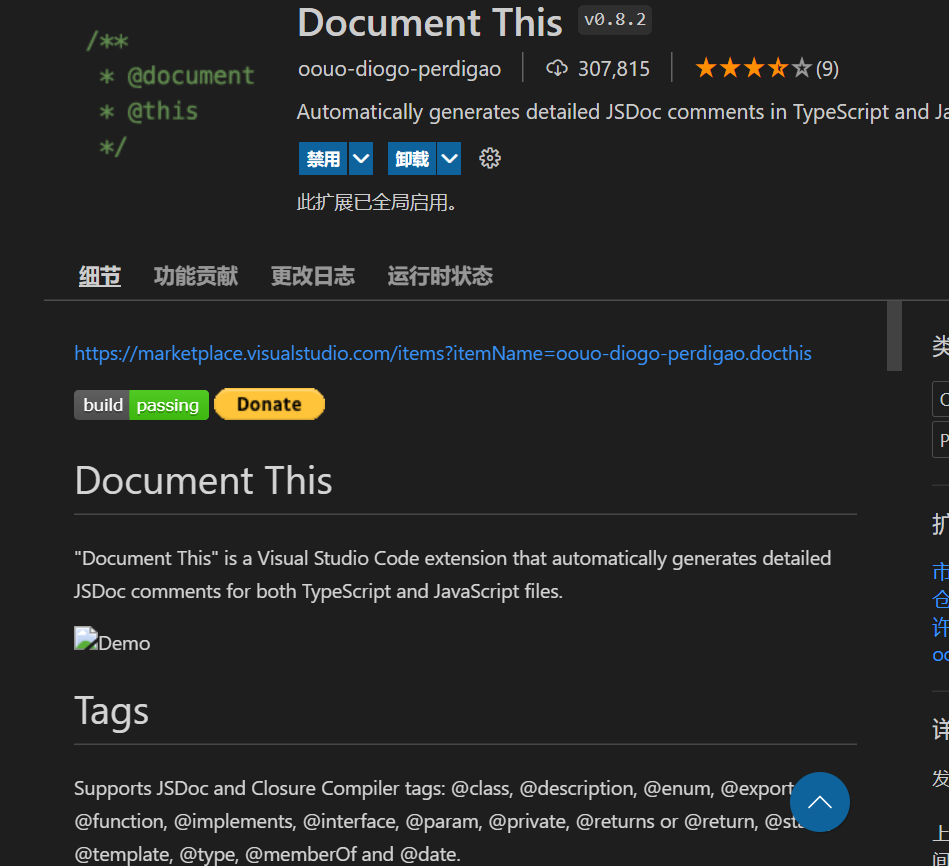The image size is (949, 866).
Task: Click the '此扩展已全局启用。' status text
Action: 376,202
